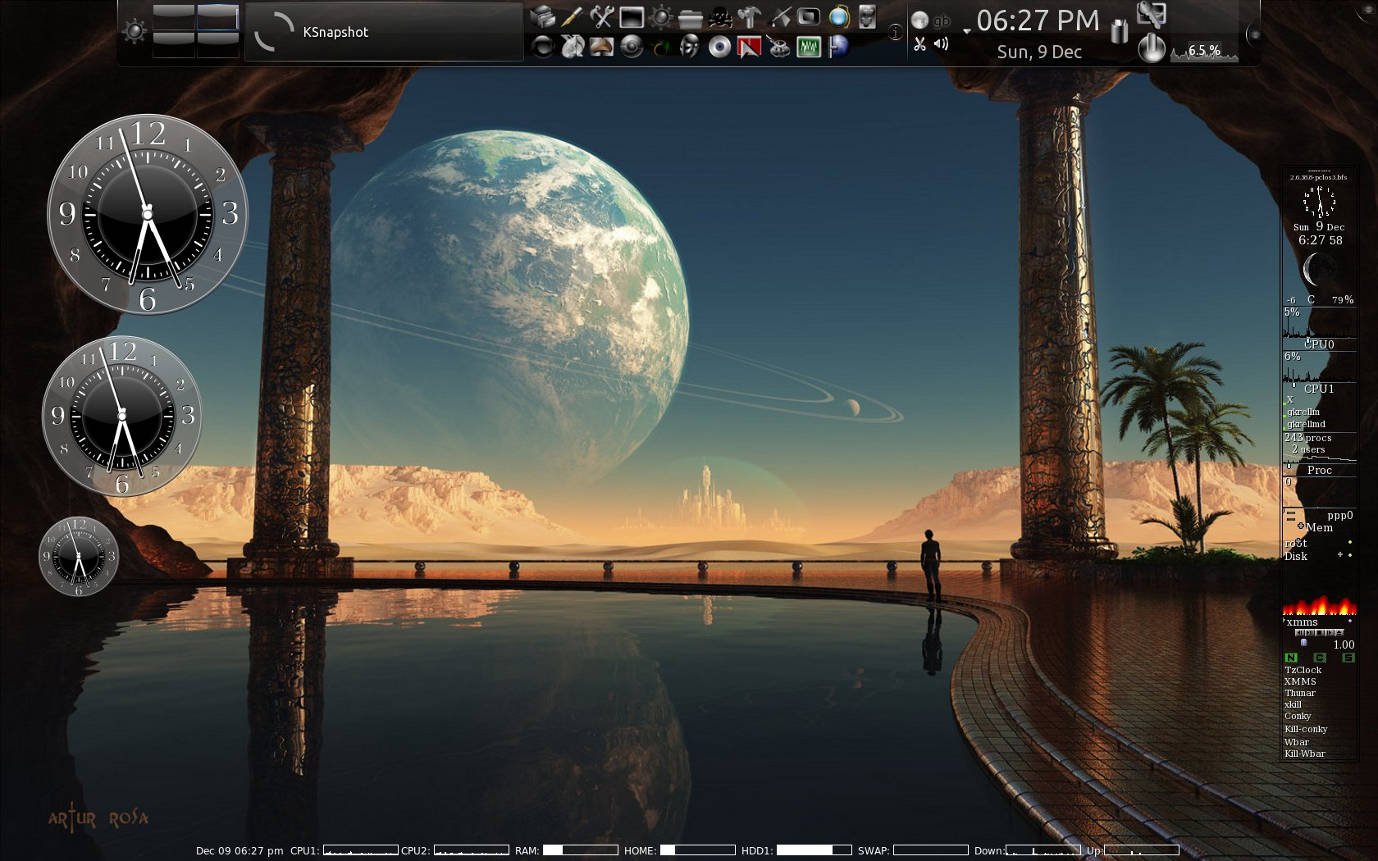Launch TzClock from gkrellm launcher list
This screenshot has height=861, width=1378.
pos(1303,670)
